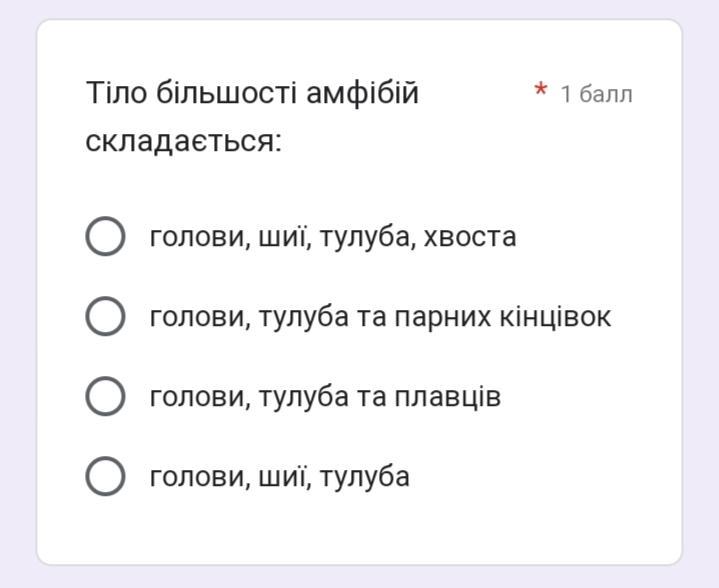Click the word 'амфібій' in the question
The image size is (719, 588).
(362, 94)
